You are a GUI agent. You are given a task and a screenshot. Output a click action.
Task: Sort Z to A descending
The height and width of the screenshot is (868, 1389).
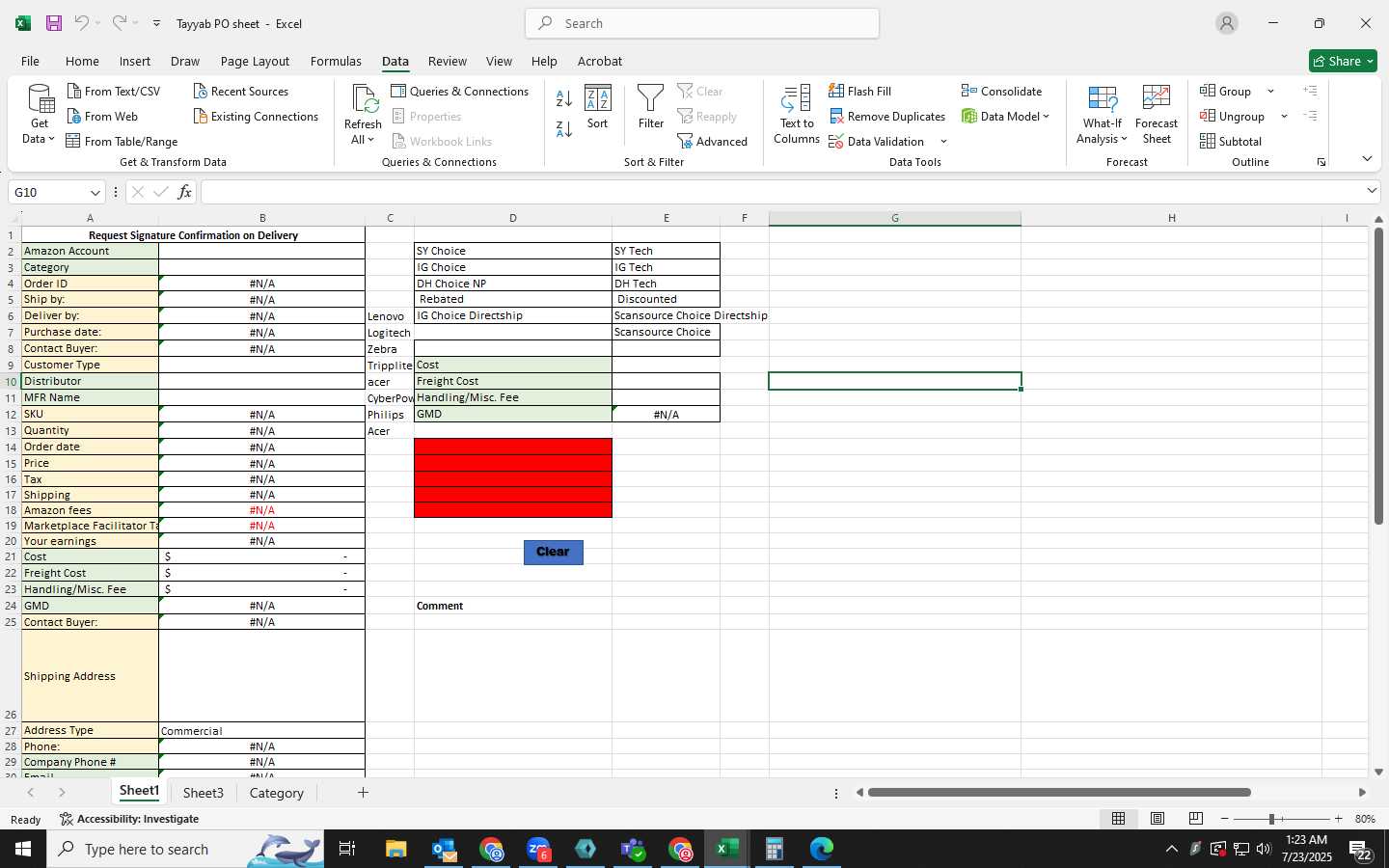coord(564,128)
